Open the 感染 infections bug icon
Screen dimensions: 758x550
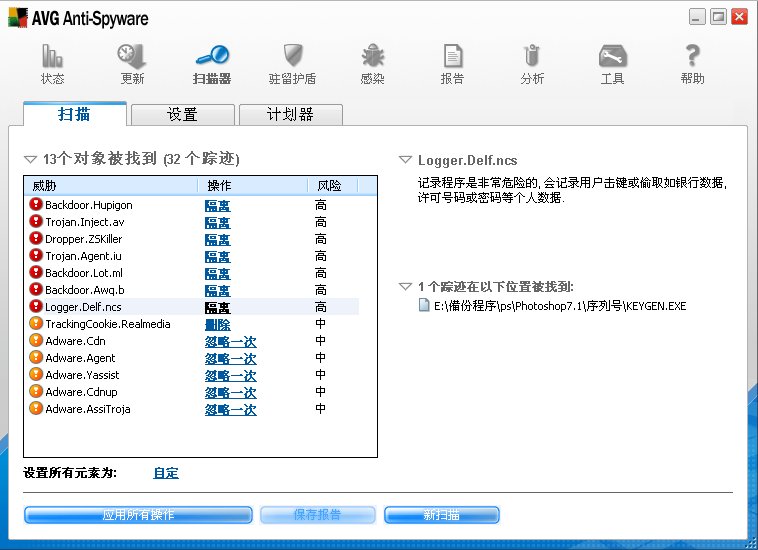(373, 56)
